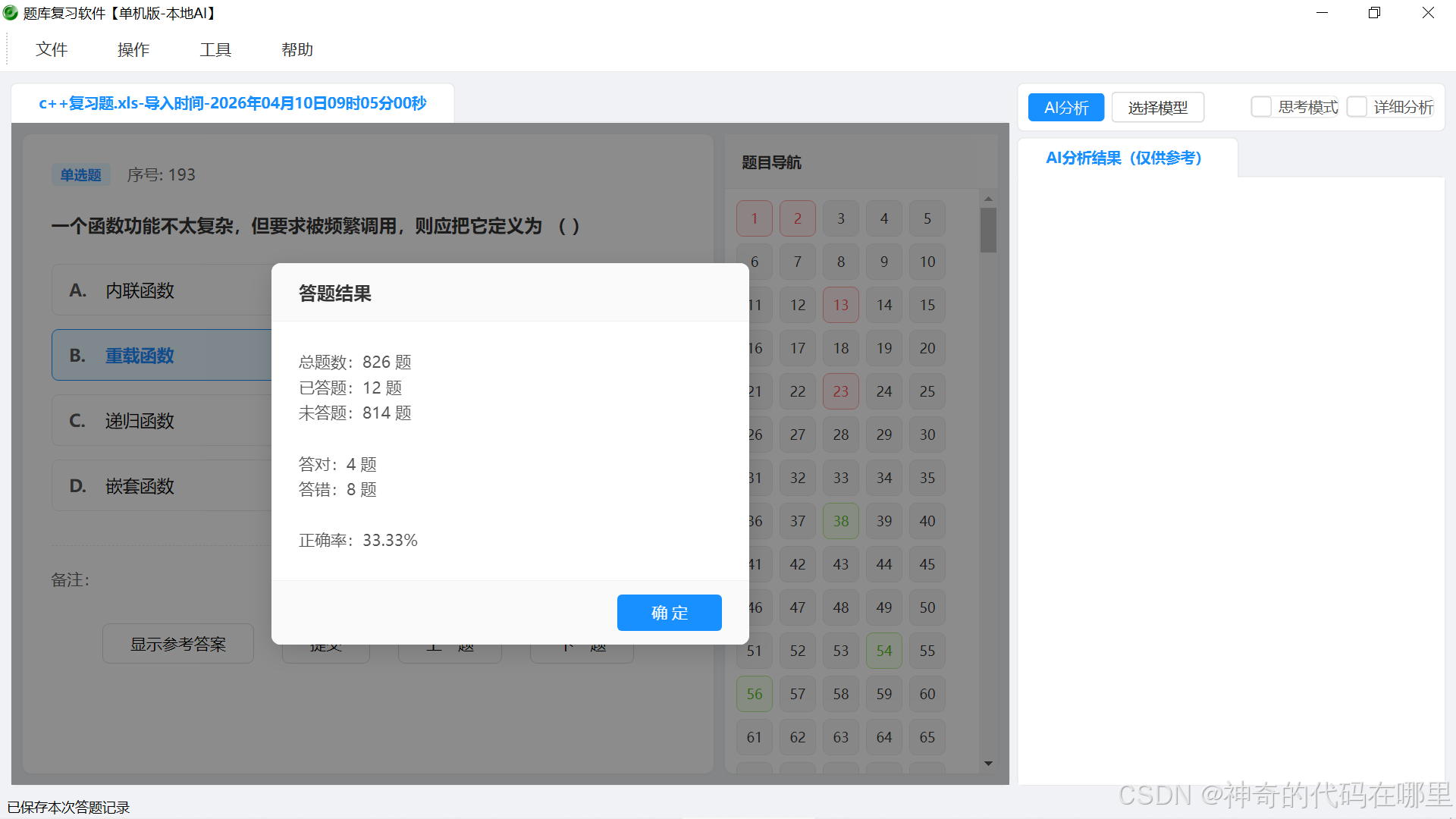This screenshot has width=1456, height=819.
Task: Click the 正确率：33.33% text
Action: click(358, 541)
